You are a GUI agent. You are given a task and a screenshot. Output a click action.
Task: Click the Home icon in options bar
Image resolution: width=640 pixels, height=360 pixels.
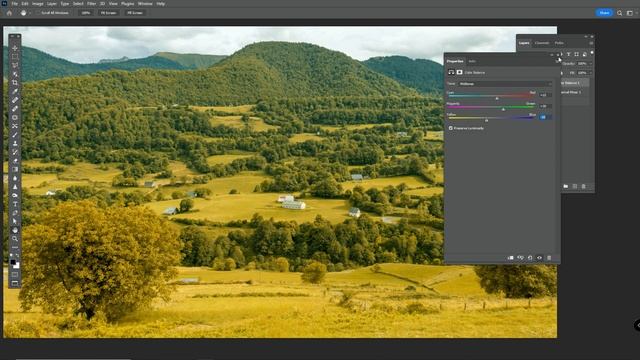tap(9, 13)
